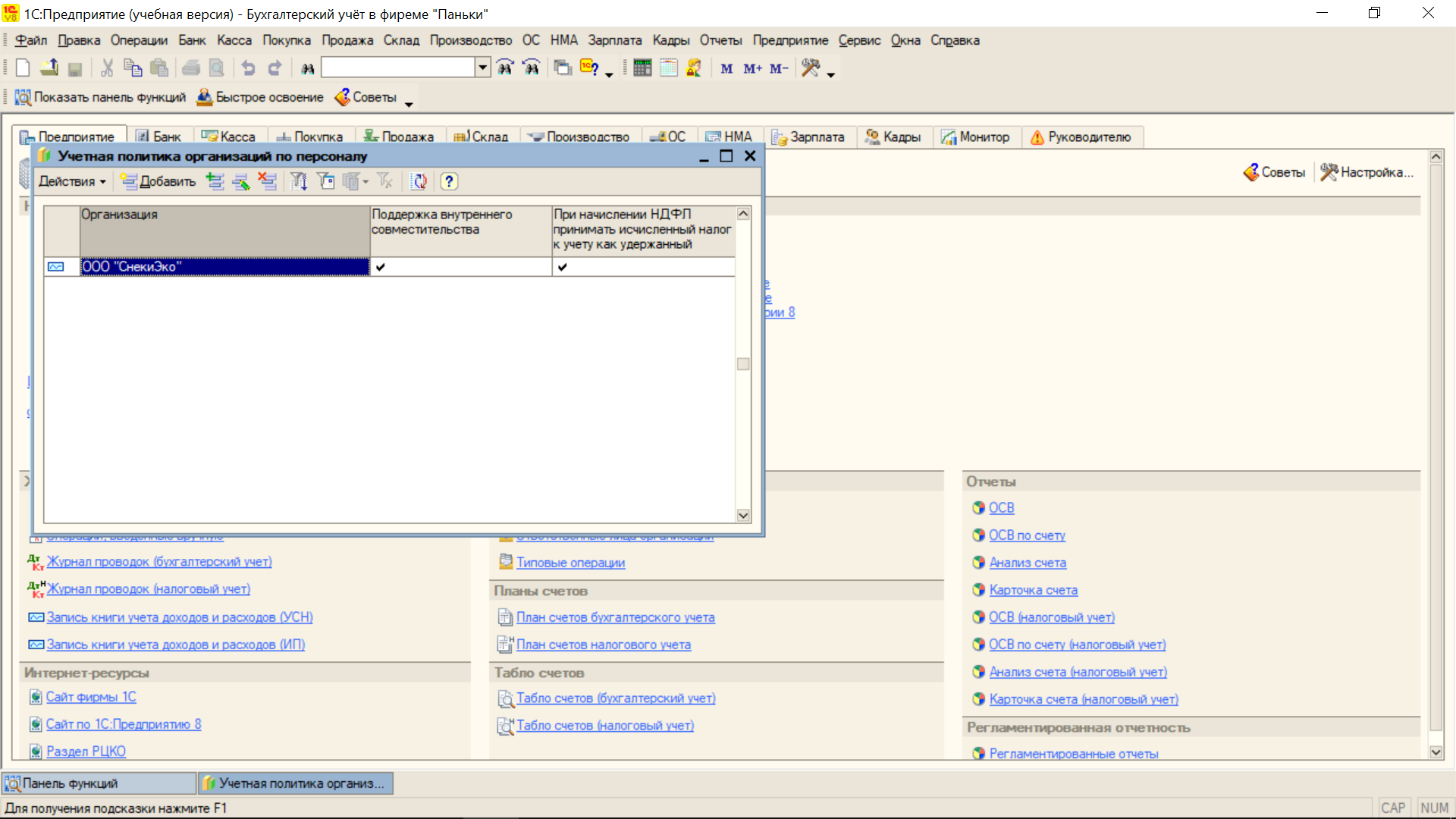Click the Copy icon in main toolbar
Viewport: 1456px width, 819px height.
133,68
